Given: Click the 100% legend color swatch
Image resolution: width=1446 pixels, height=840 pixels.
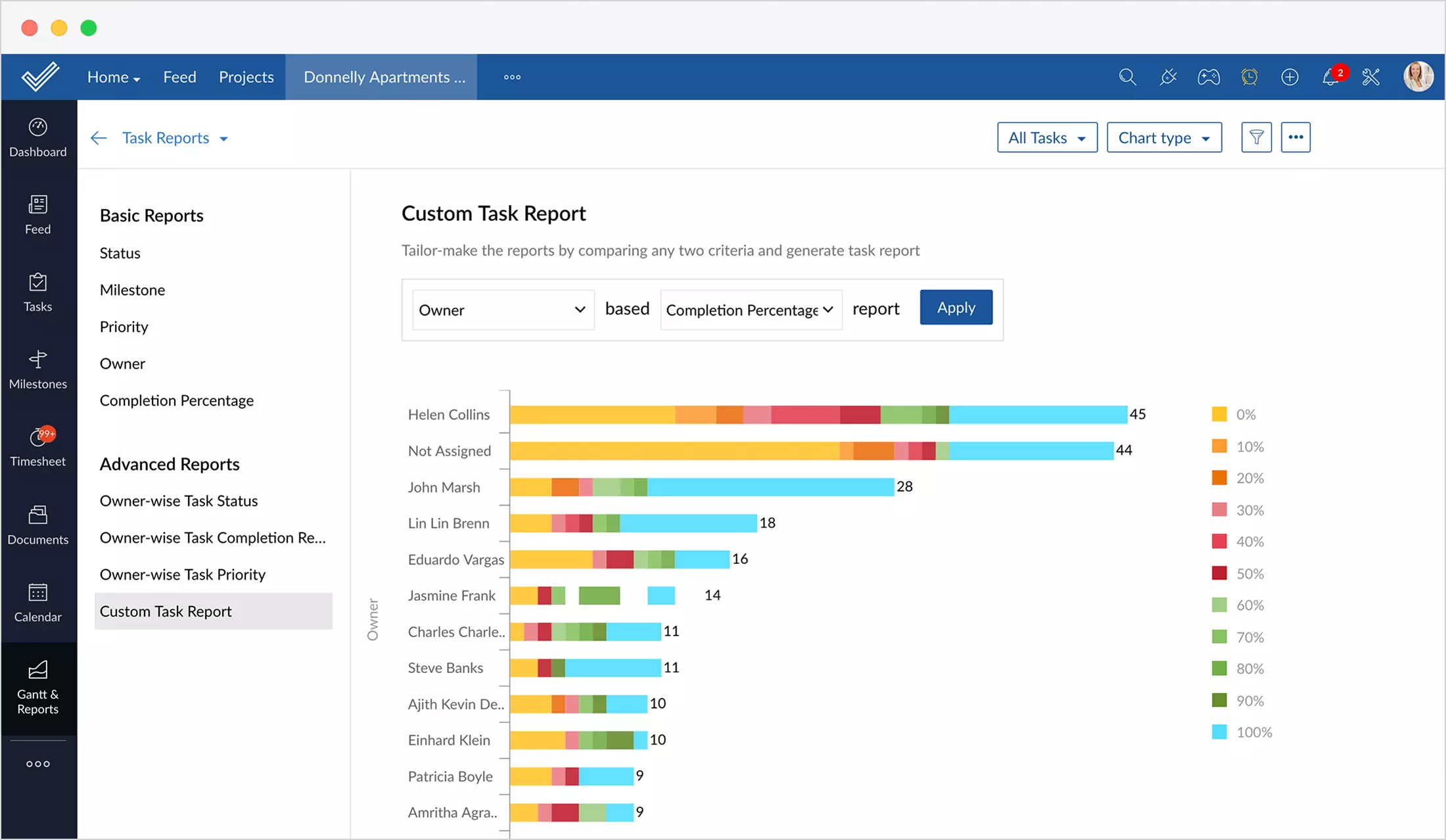Looking at the screenshot, I should pos(1219,732).
